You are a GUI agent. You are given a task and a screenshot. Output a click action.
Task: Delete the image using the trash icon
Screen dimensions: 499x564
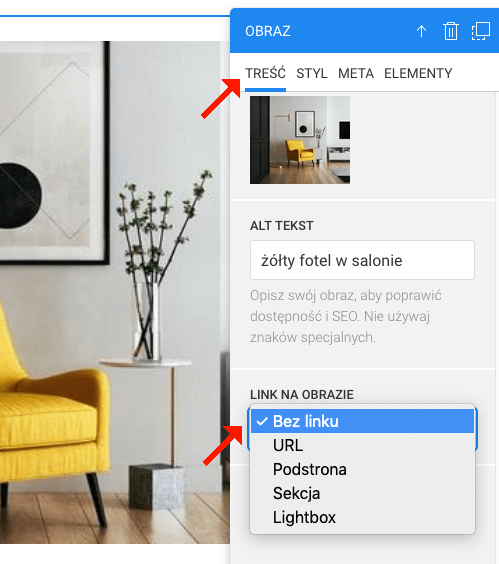click(450, 31)
